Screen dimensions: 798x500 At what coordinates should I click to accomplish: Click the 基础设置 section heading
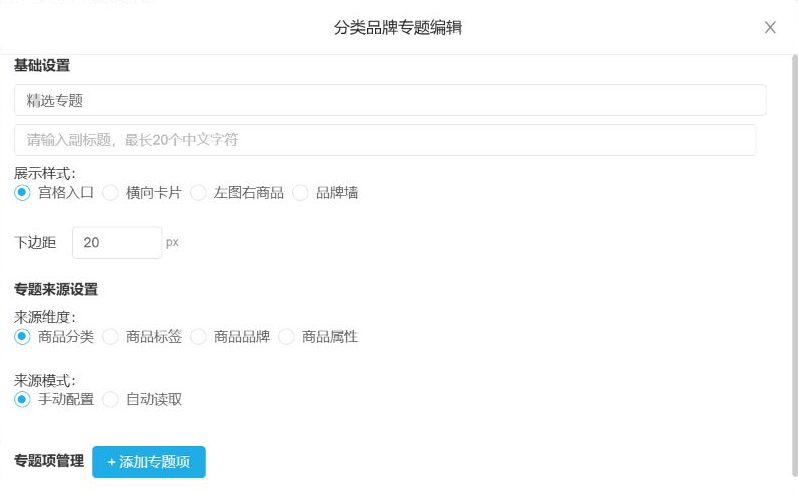(x=42, y=66)
